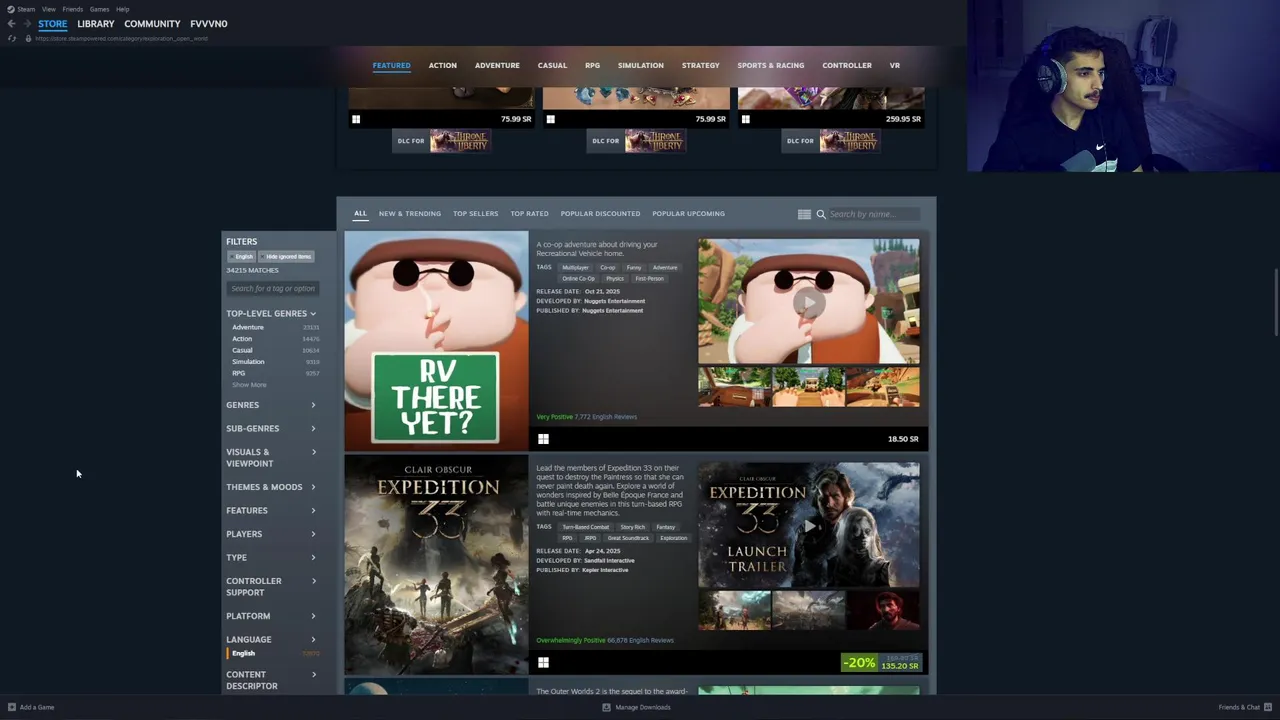The image size is (1280, 720).
Task: Select the Popular Upcoming tab
Action: (688, 214)
